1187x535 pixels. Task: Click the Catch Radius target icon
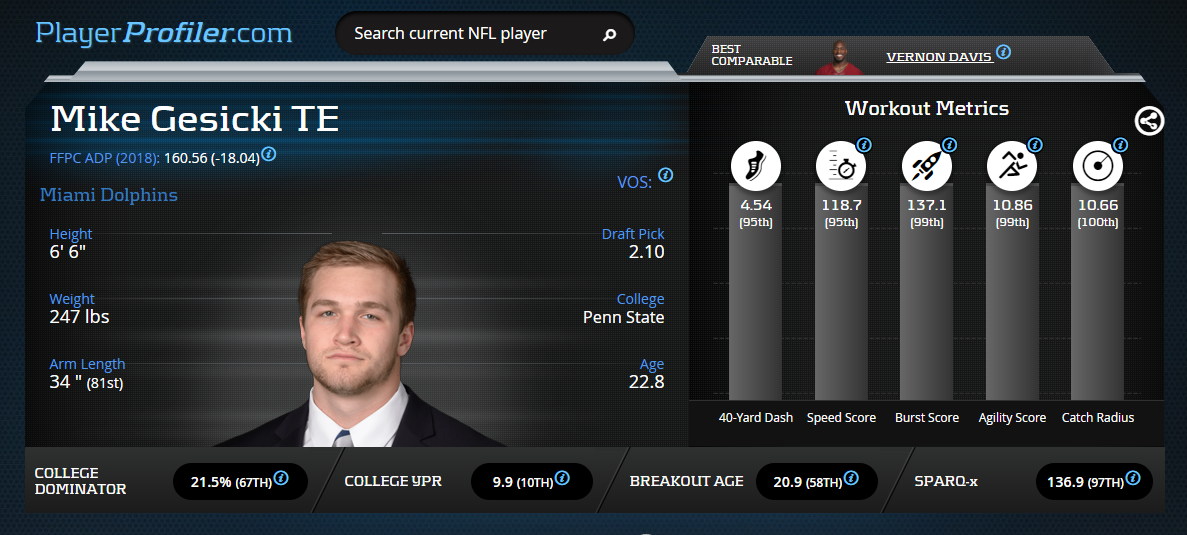(1097, 166)
